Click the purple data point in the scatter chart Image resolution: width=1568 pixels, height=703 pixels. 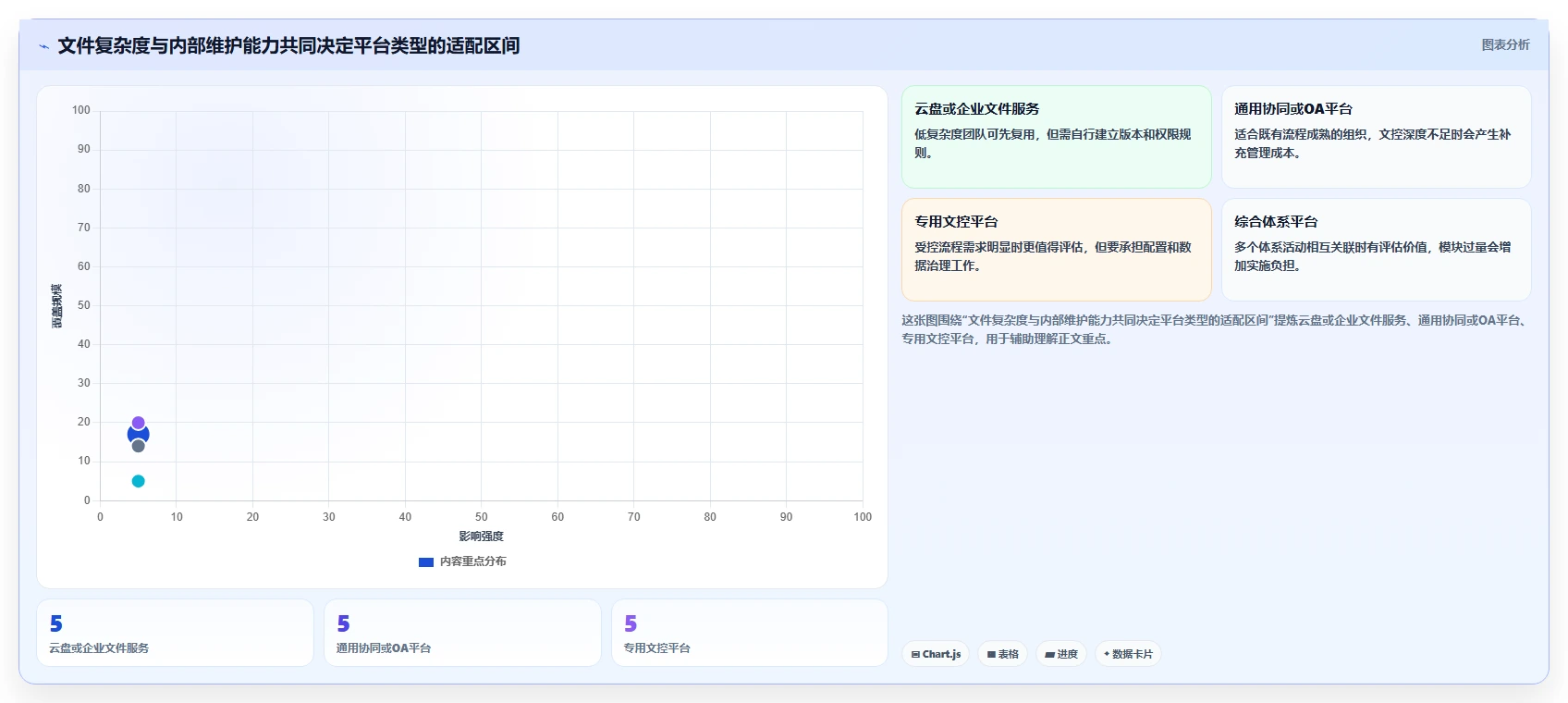(139, 423)
